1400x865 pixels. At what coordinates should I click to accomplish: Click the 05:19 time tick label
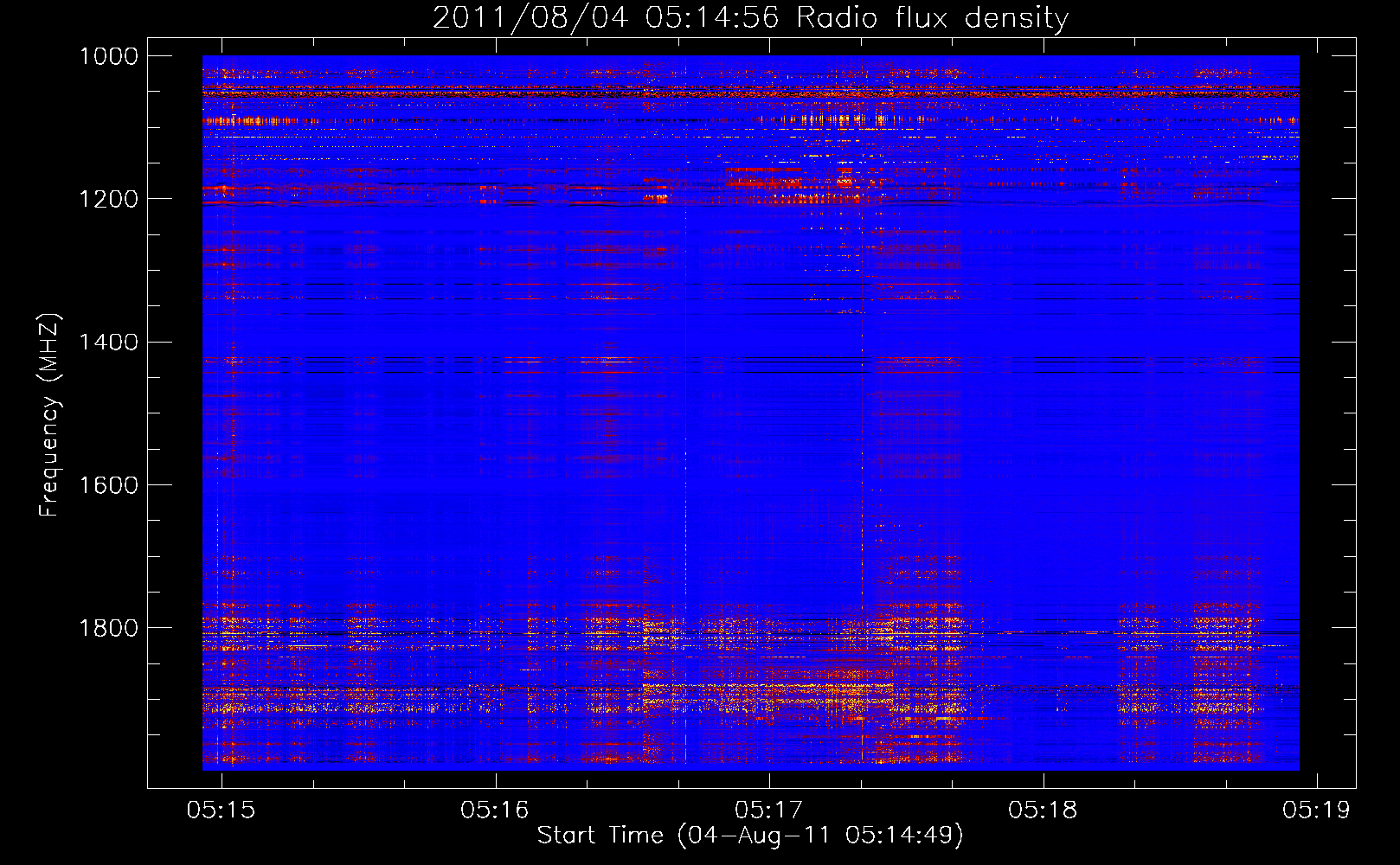point(1317,811)
